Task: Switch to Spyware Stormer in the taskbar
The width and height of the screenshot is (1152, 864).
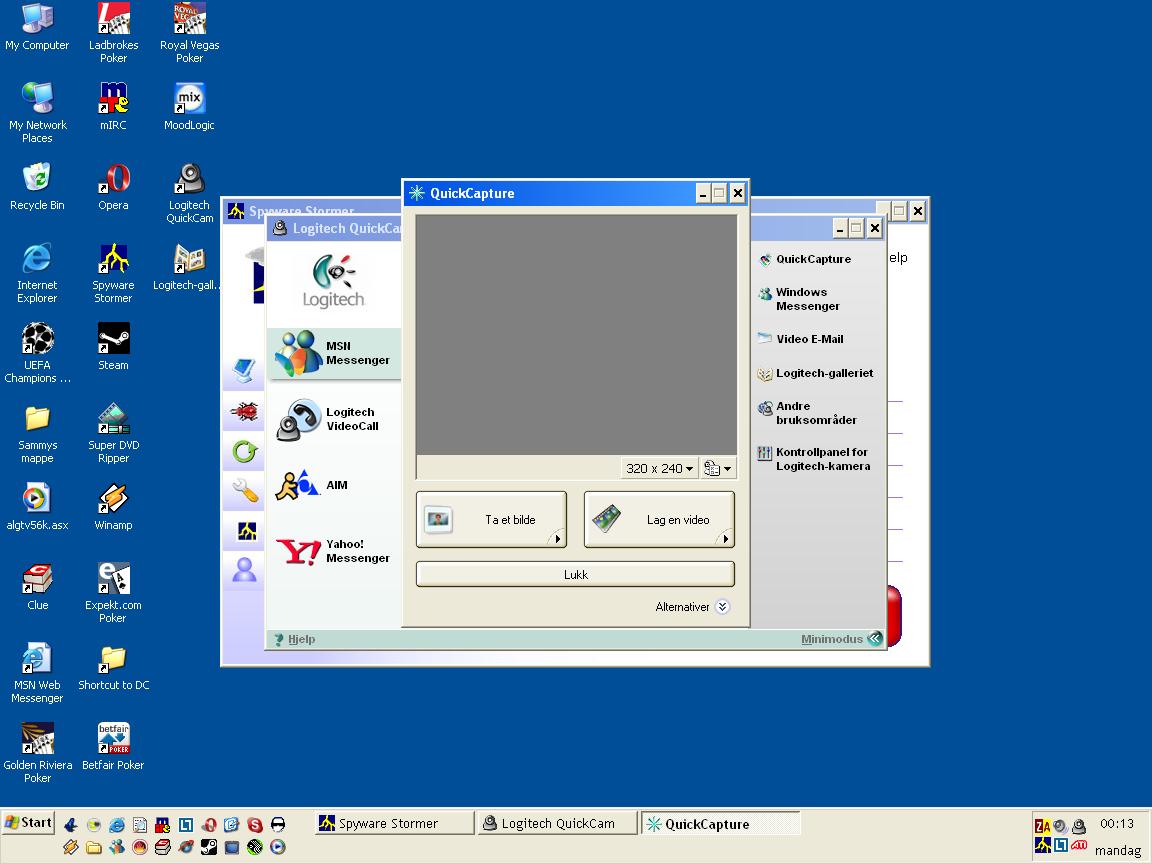Action: coord(392,823)
